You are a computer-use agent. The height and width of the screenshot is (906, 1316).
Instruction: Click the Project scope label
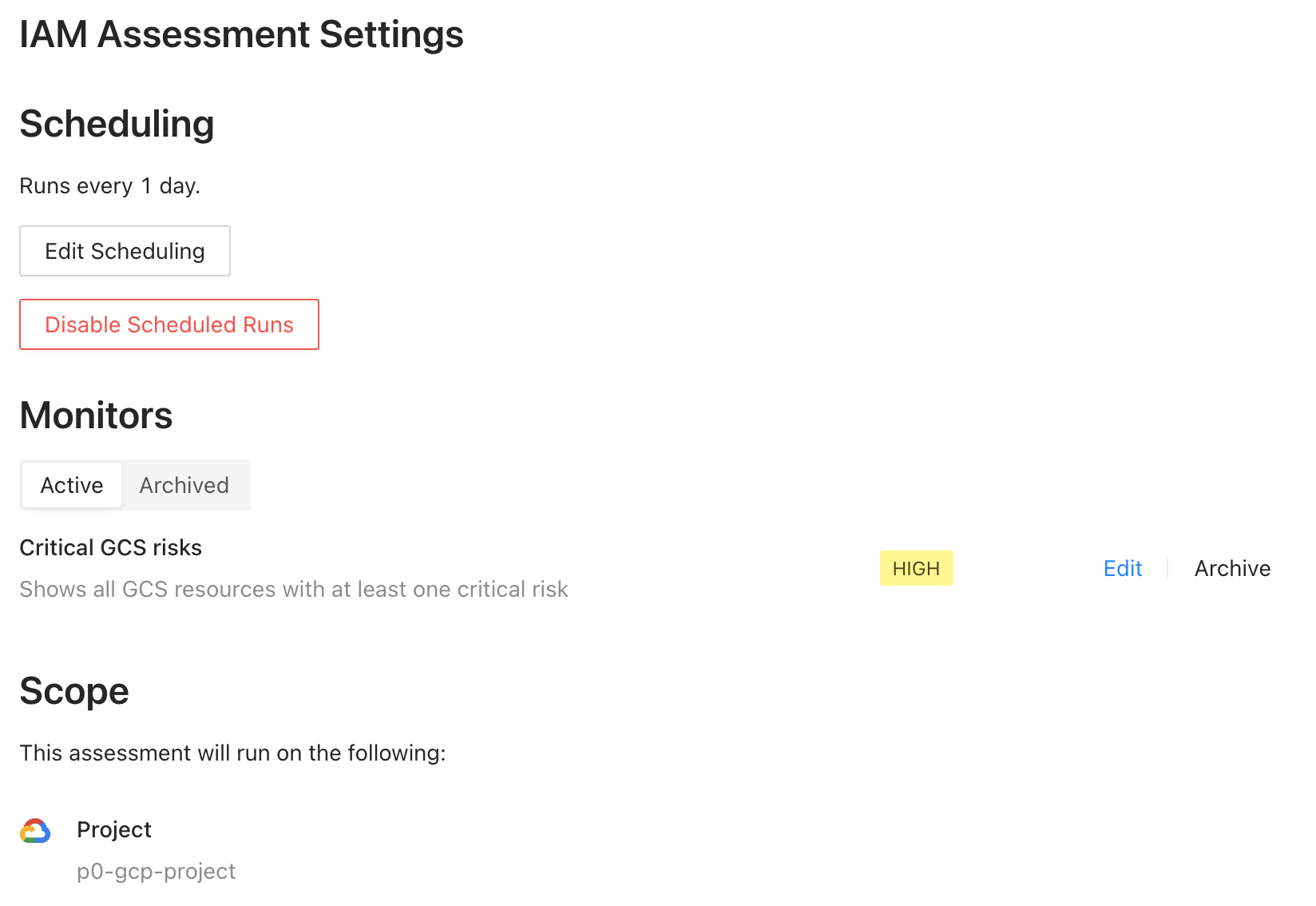pyautogui.click(x=114, y=829)
